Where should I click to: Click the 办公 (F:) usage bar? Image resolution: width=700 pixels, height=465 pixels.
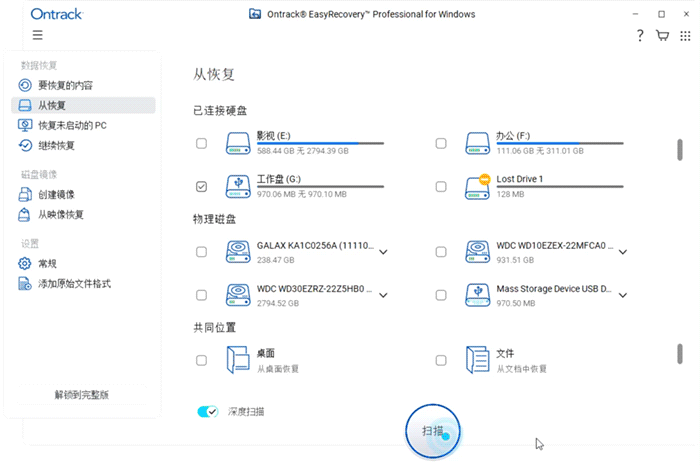(560, 144)
